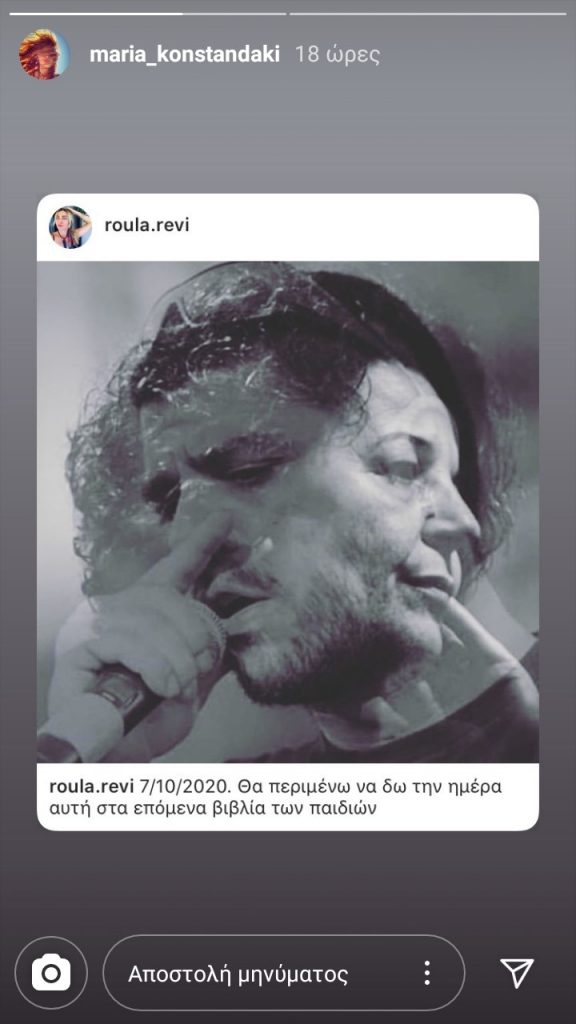Image resolution: width=576 pixels, height=1024 pixels.
Task: Tap the microphone shown in the shared photo
Action: coord(98,712)
